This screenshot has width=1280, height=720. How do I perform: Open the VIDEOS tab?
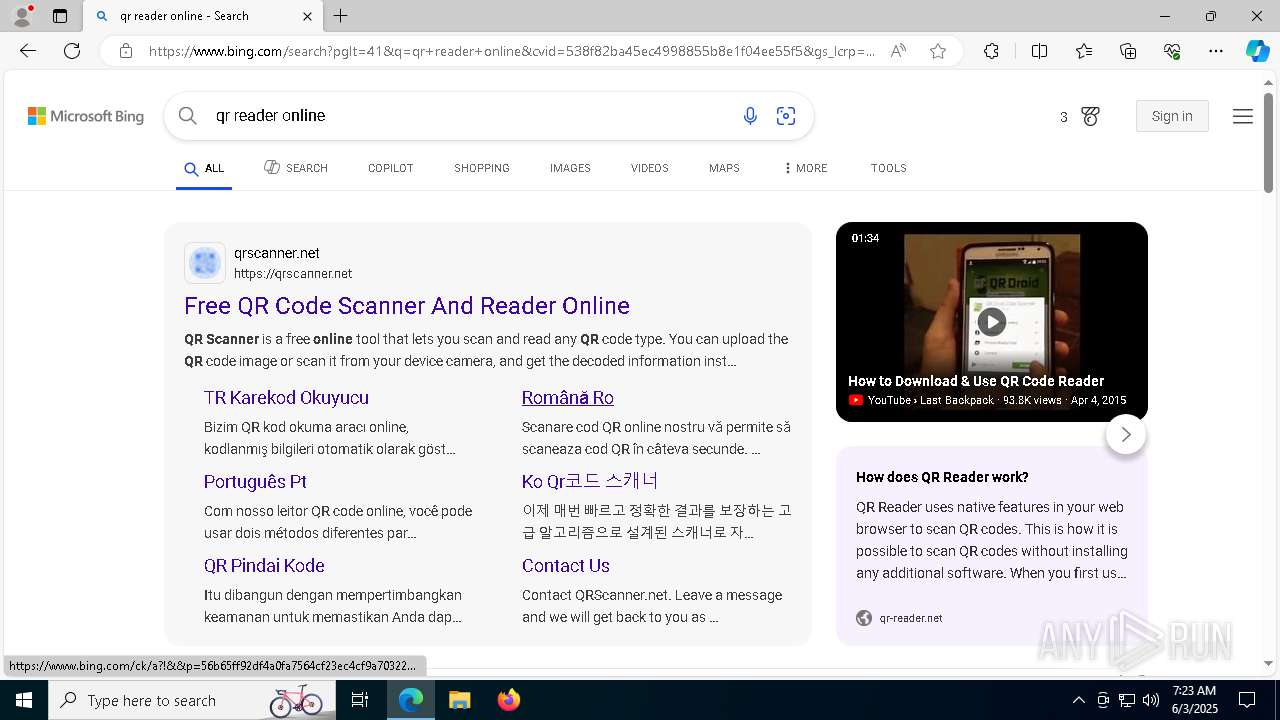(x=650, y=168)
